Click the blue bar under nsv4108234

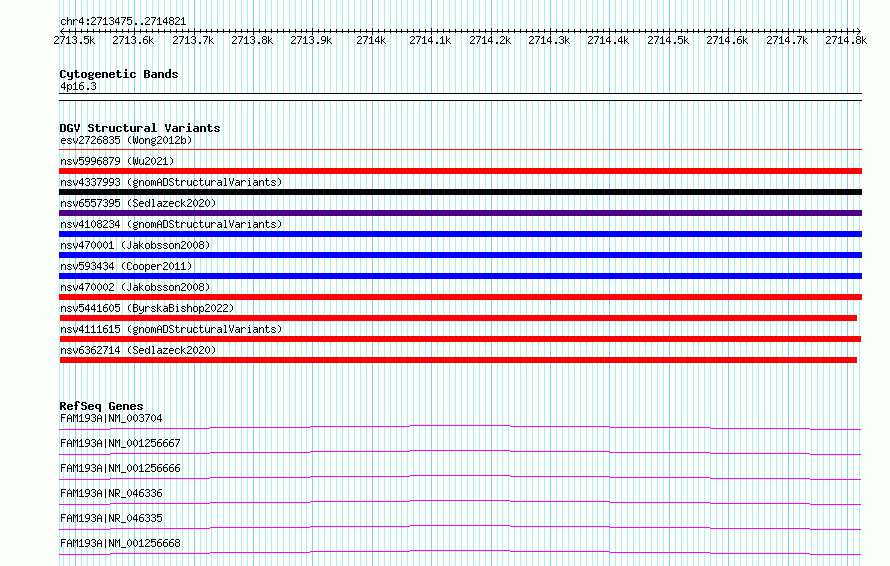tap(460, 234)
